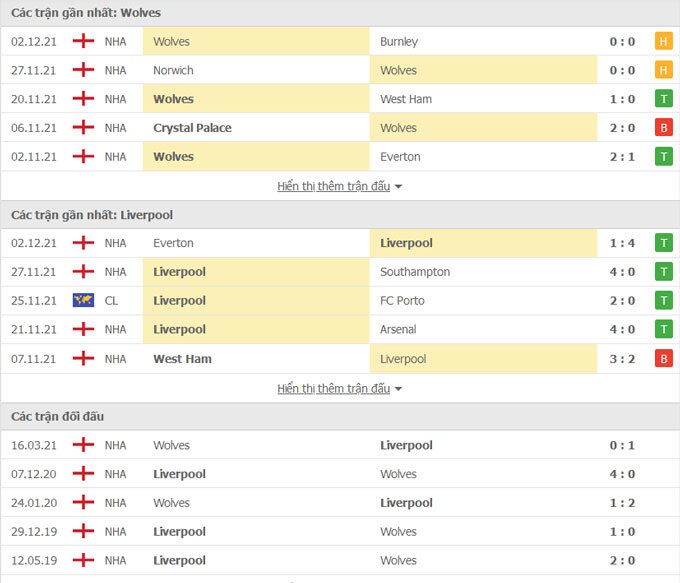The width and height of the screenshot is (680, 583).
Task: Open the 07.12.20 Liverpool vs Wolves match row
Action: click(x=340, y=474)
